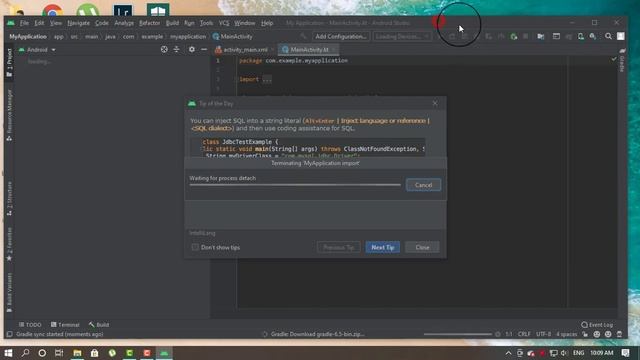Click the MainActivity breadcrumb in navigation bar
The image size is (640, 360).
pyautogui.click(x=233, y=36)
